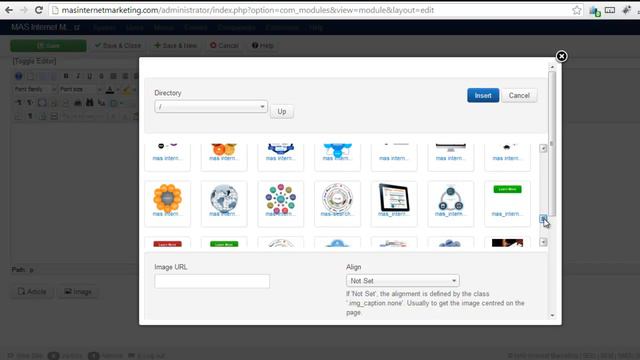Viewport: 640px width, 360px height.
Task: Click the Underline editor icon
Action: coord(89,76)
